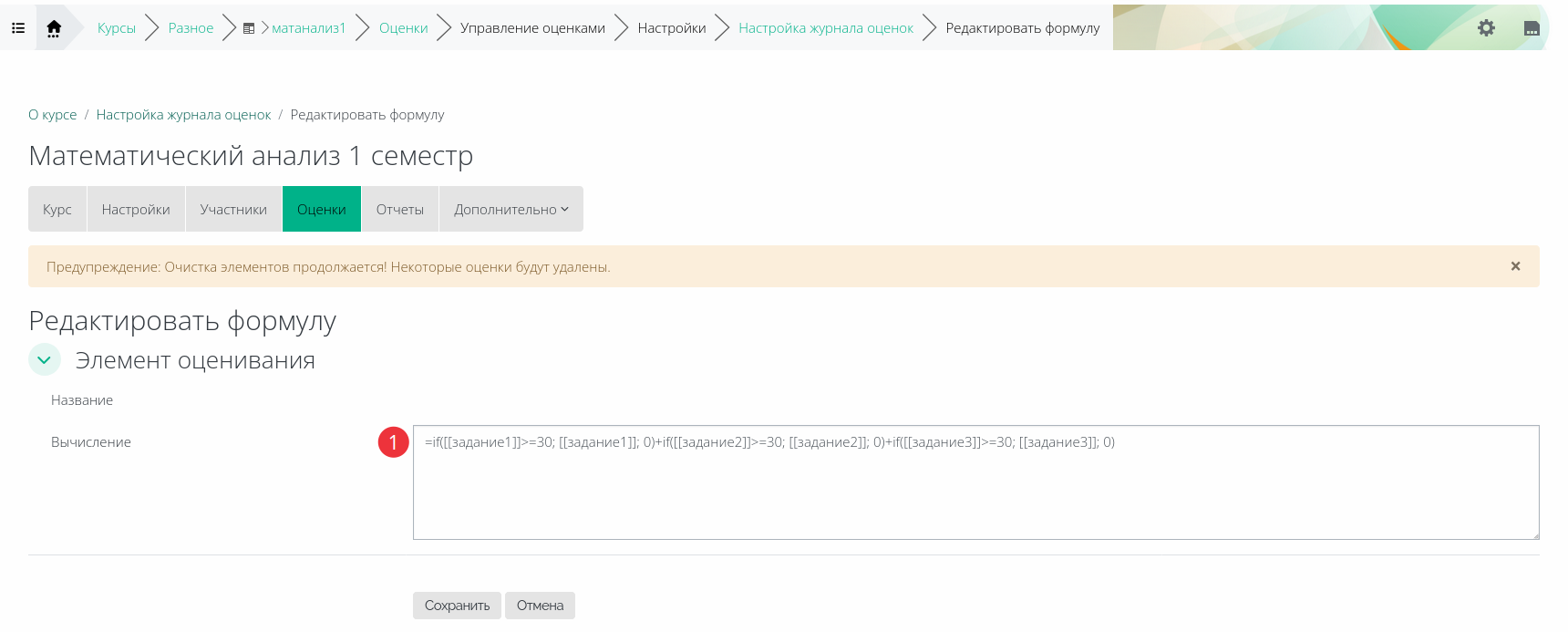Click the memory card icon in header

coord(1532,28)
